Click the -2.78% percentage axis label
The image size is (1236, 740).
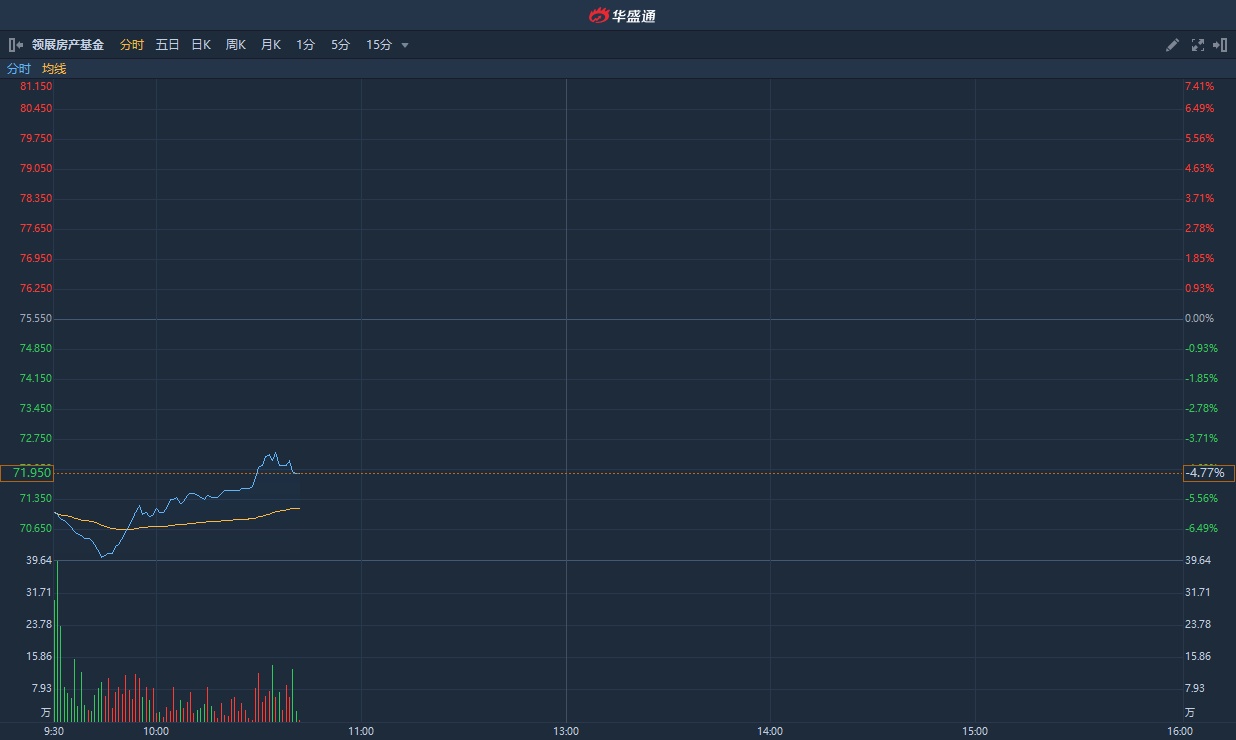pyautogui.click(x=1201, y=408)
